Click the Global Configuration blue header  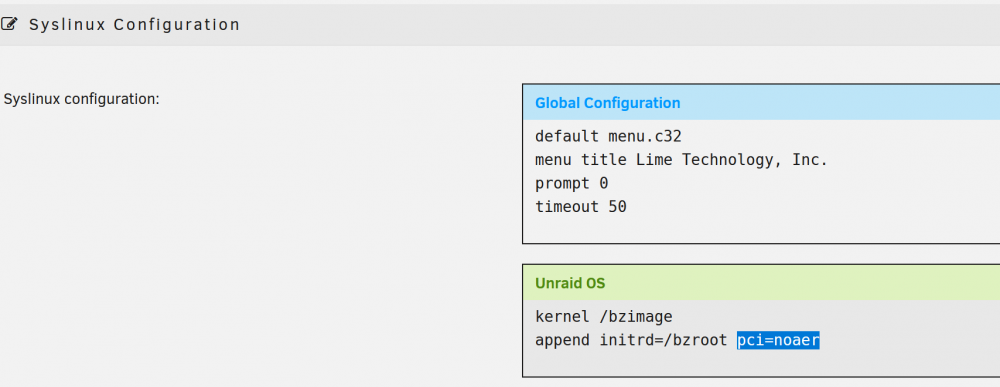(x=761, y=103)
